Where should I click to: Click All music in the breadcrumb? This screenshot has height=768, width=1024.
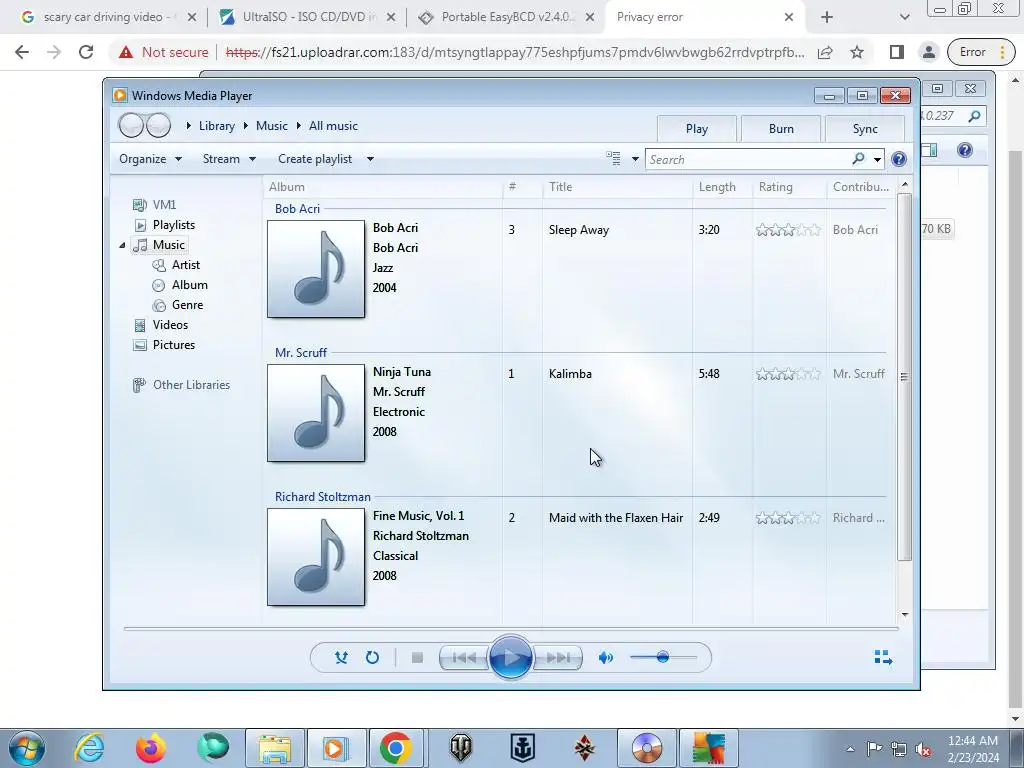(x=333, y=126)
